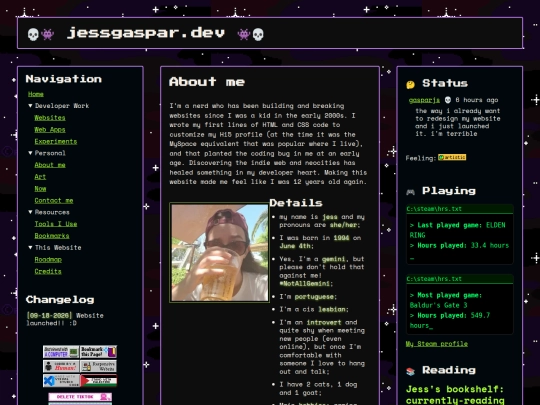Click the 'Website' badge with the bottle icon
The width and height of the screenshot is (540, 405).
[x=98, y=366]
